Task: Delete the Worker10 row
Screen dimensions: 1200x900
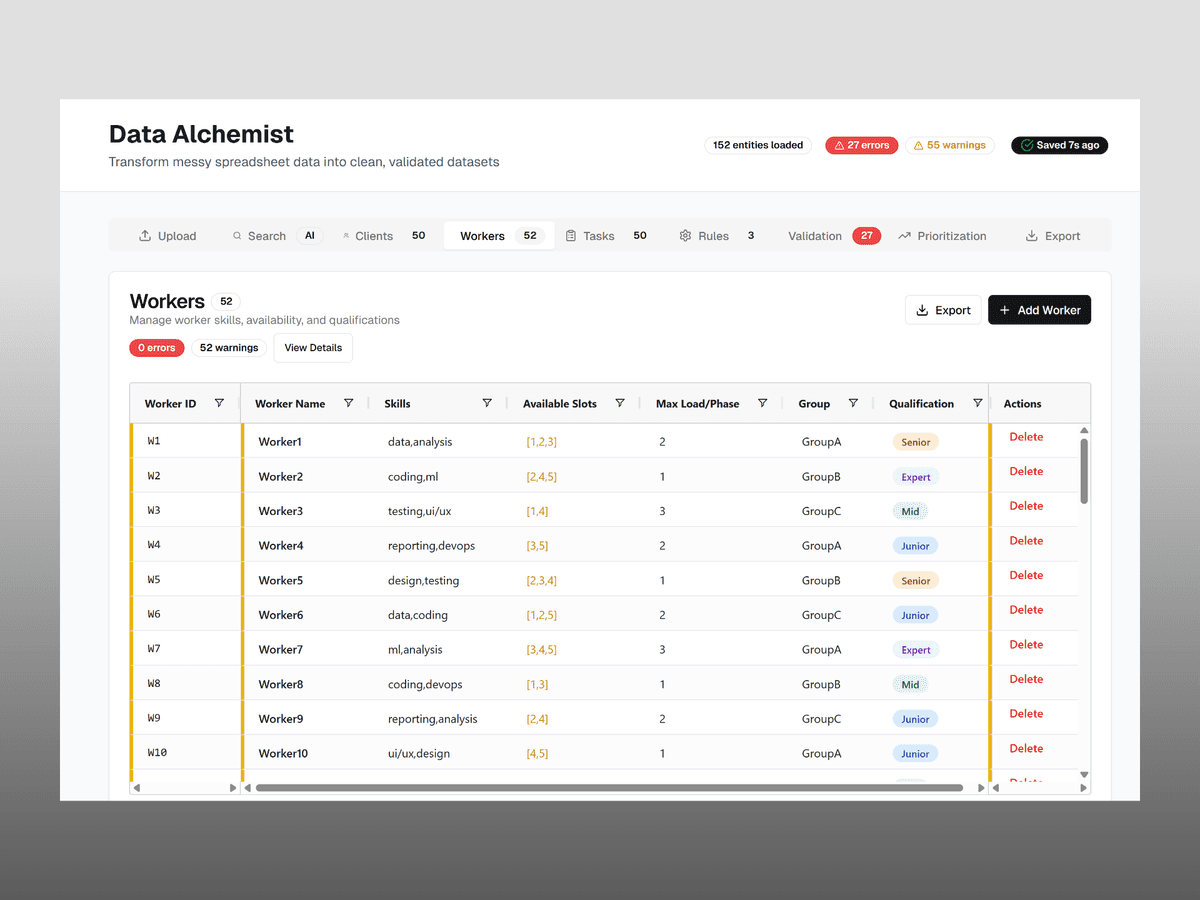Action: point(1026,748)
